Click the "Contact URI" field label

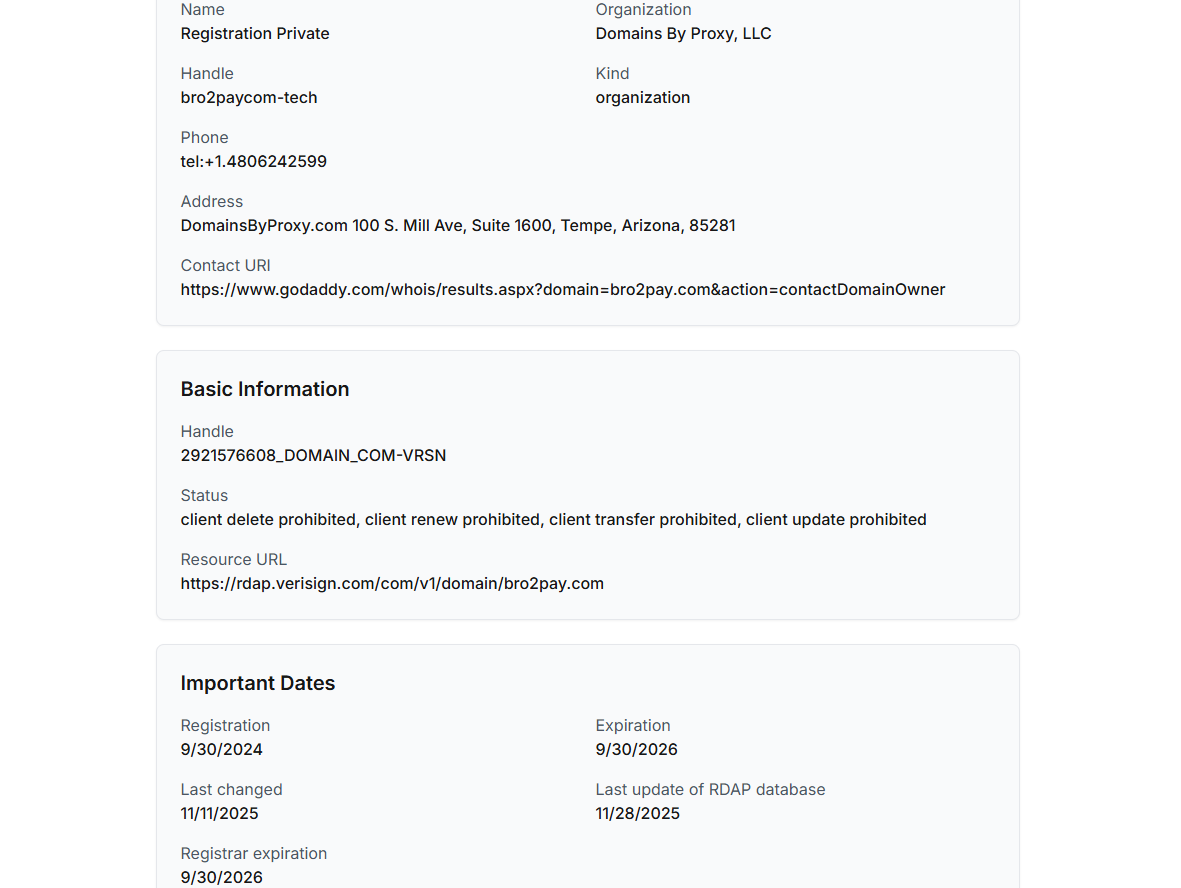tap(226, 266)
